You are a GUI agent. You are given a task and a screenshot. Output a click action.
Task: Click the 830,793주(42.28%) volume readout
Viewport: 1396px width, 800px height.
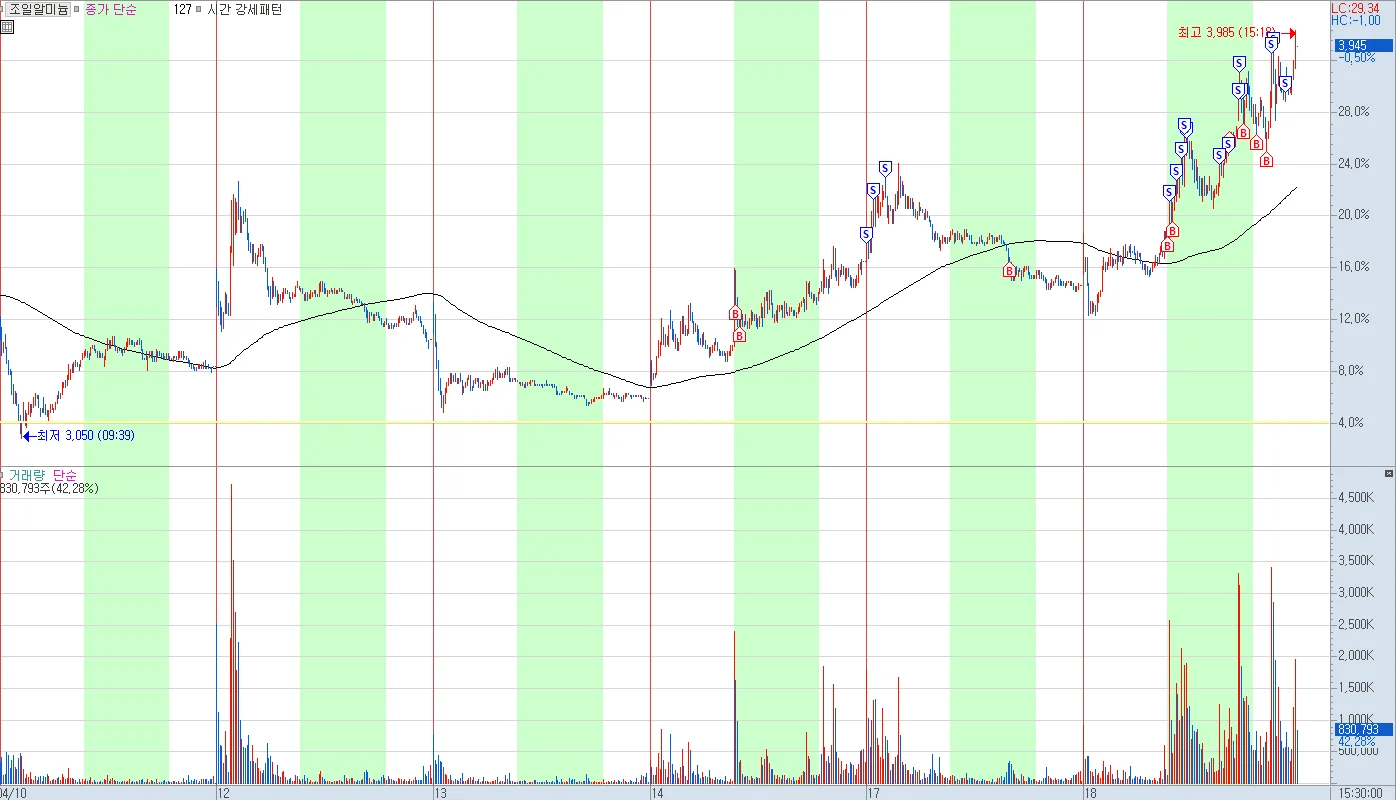(49, 489)
